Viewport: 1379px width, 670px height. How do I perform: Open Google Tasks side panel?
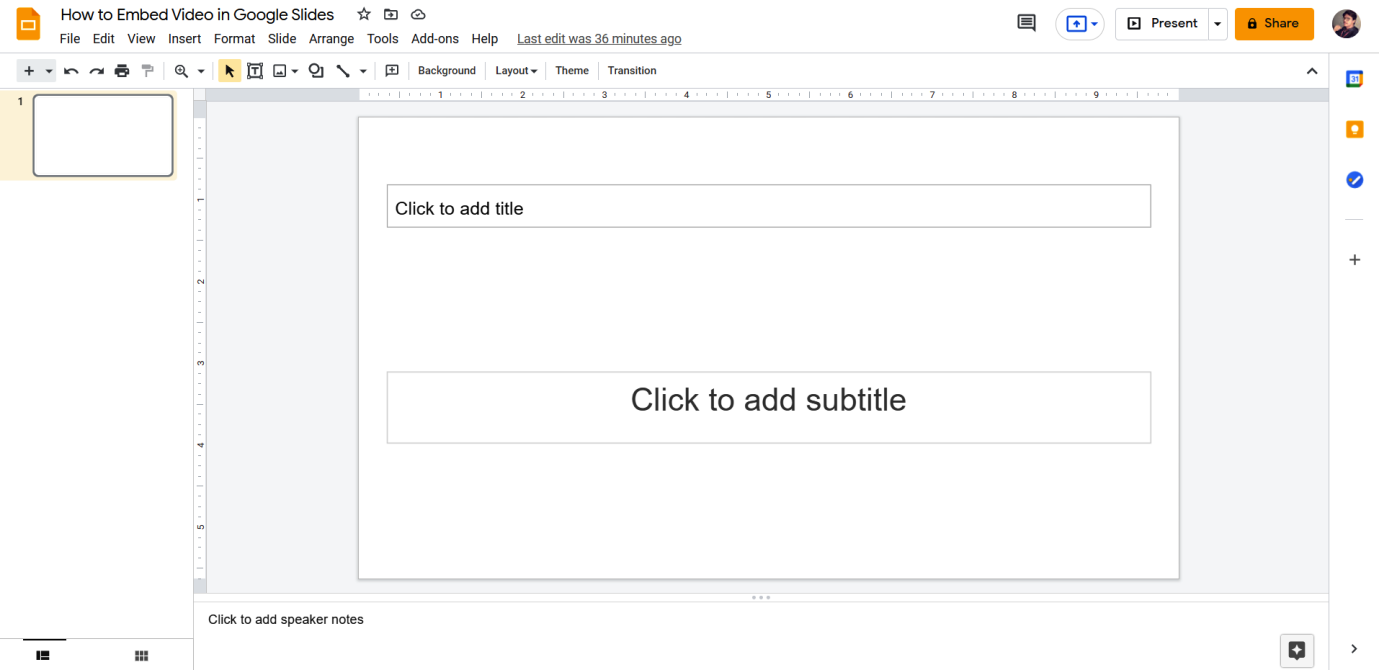1354,180
